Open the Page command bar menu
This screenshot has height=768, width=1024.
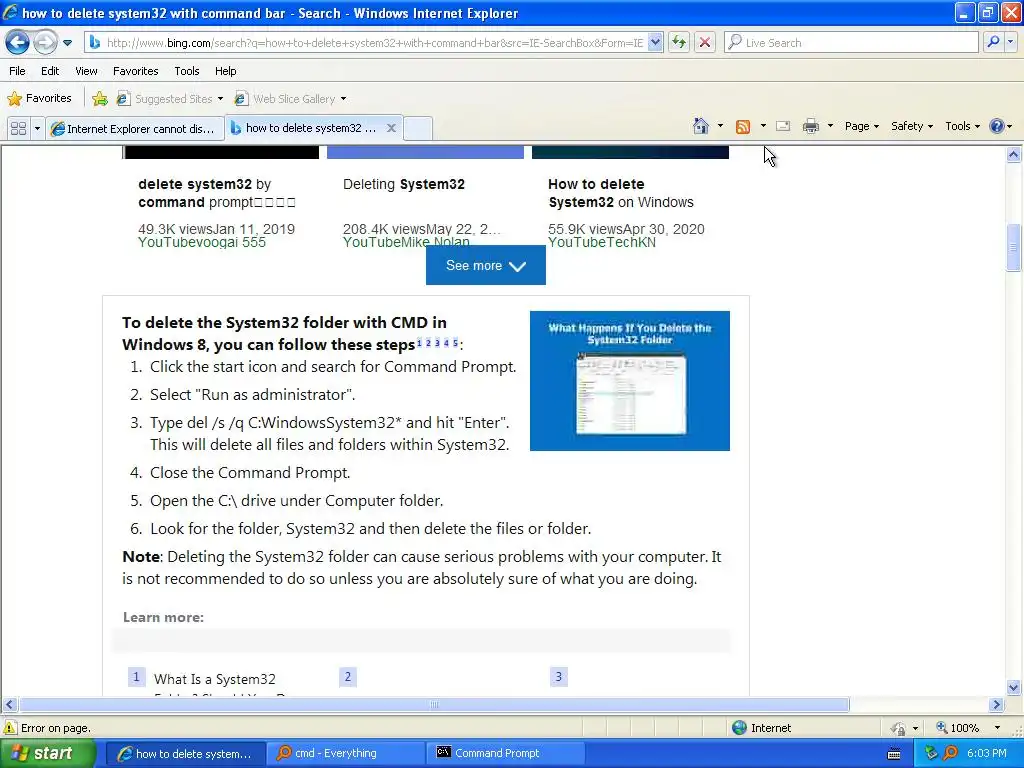(861, 126)
